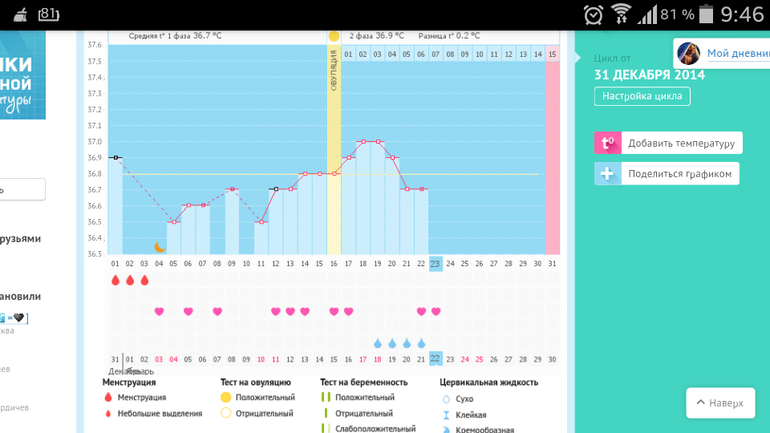Open the Настройка цикла cycle settings
The width and height of the screenshot is (770, 433).
642,97
